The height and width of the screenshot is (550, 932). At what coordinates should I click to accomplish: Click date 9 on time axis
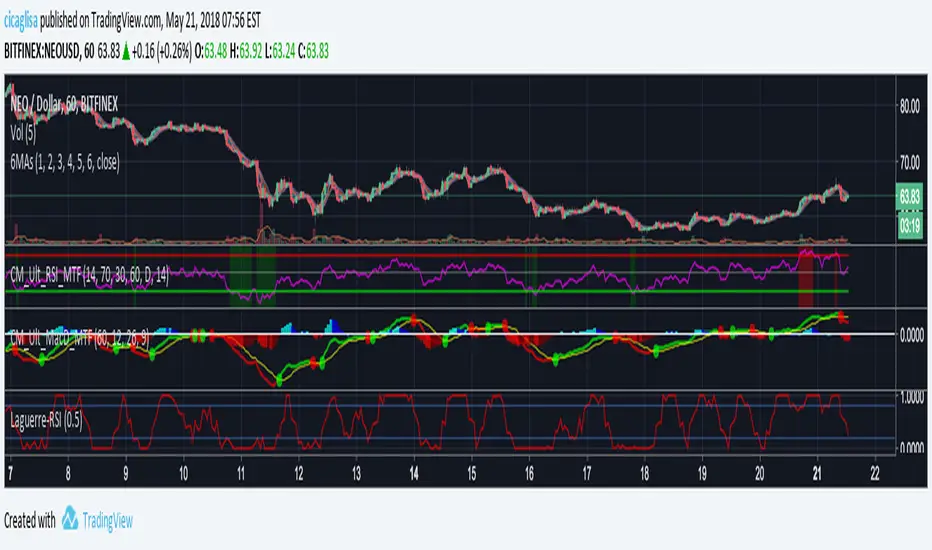[125, 474]
